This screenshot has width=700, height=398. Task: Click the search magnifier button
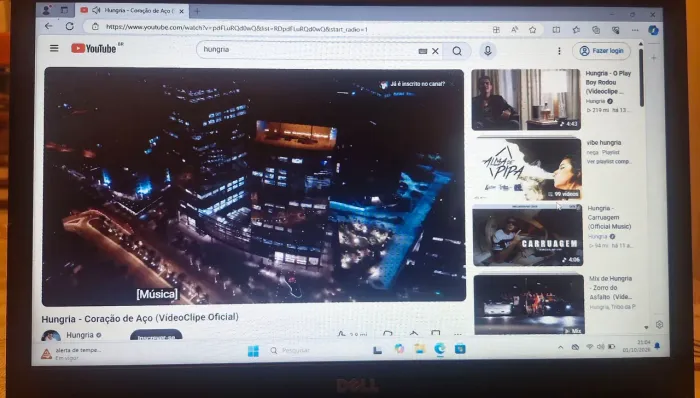(457, 51)
